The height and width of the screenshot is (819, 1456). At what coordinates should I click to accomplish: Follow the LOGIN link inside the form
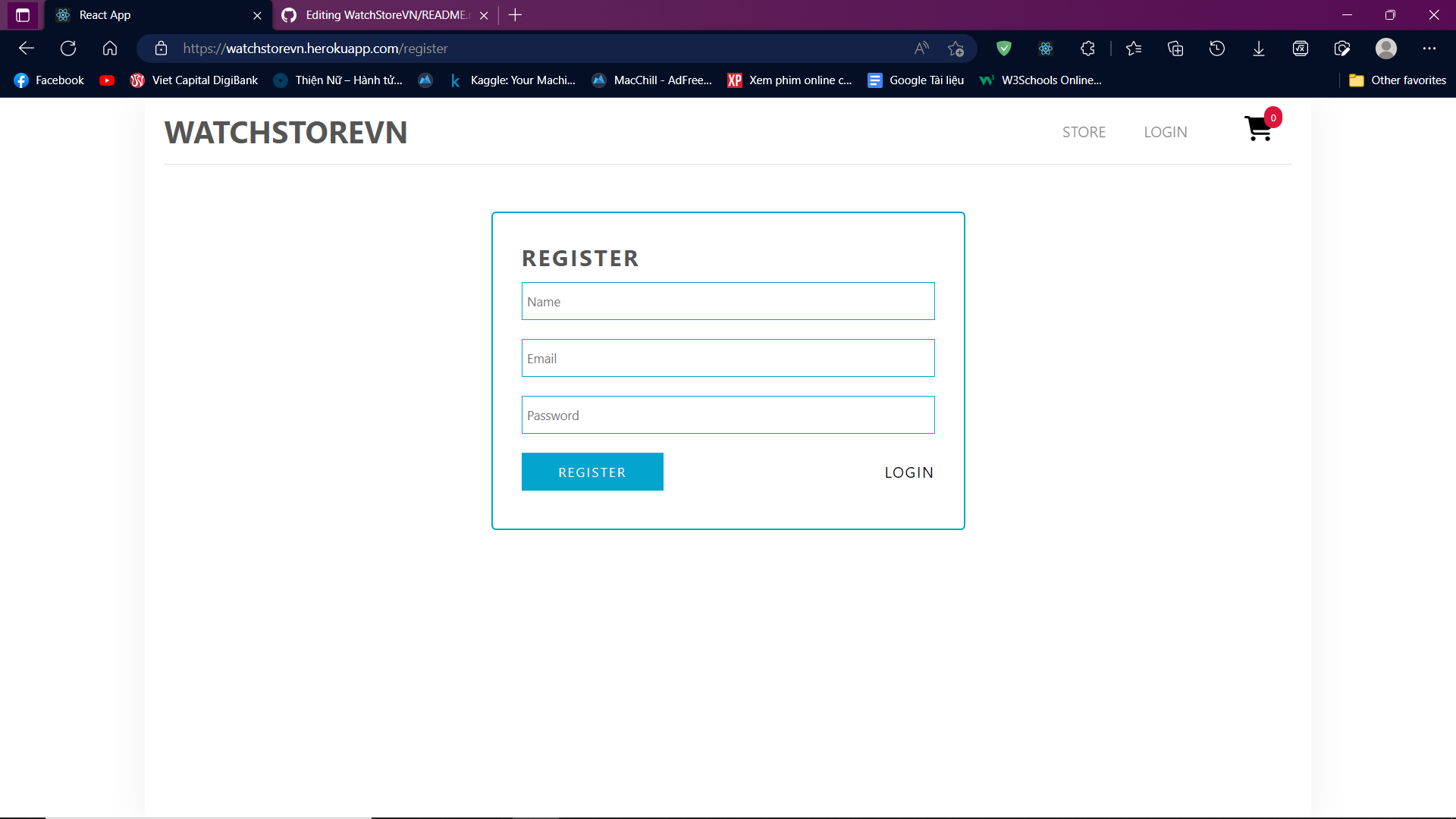tap(909, 472)
